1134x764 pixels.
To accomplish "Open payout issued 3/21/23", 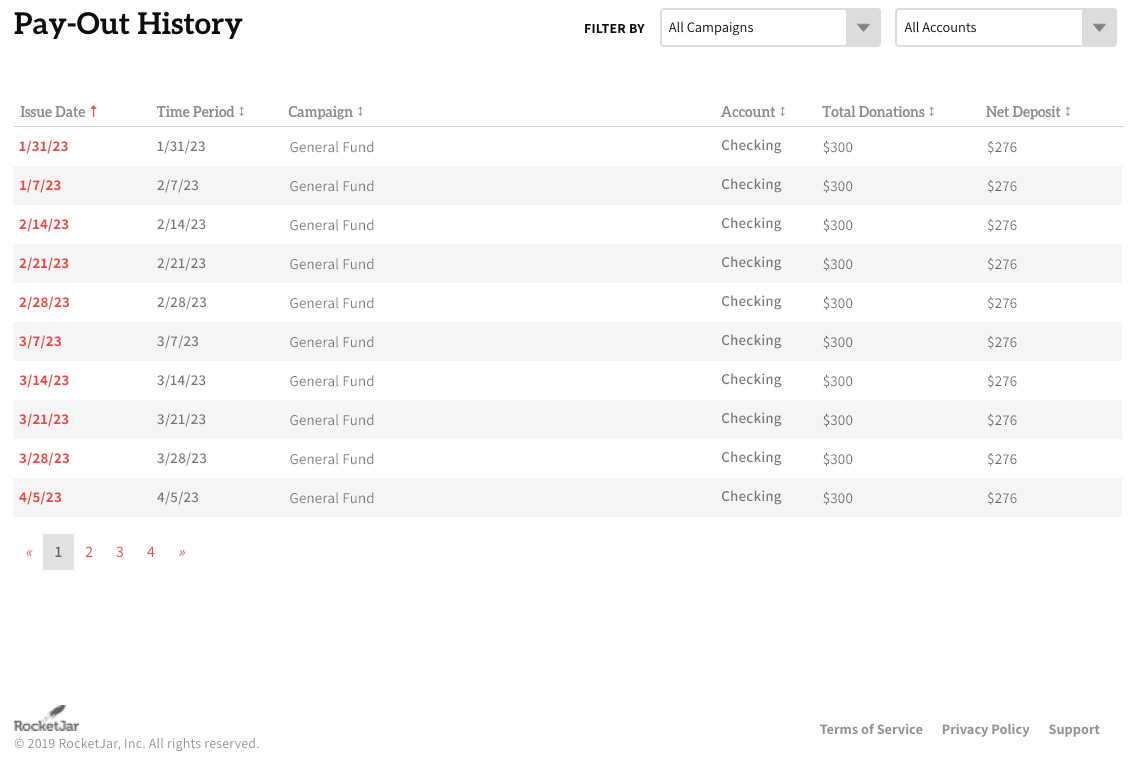I will [44, 420].
